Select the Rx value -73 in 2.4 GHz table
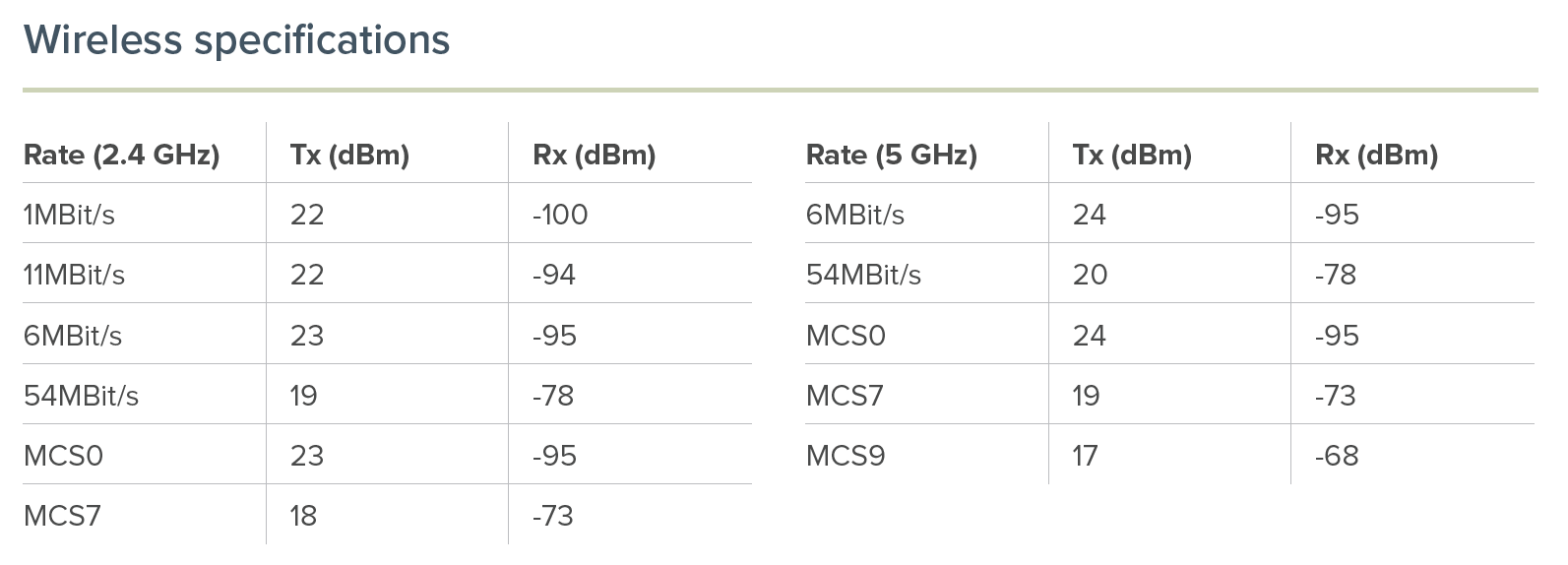The width and height of the screenshot is (1568, 565). [x=553, y=516]
